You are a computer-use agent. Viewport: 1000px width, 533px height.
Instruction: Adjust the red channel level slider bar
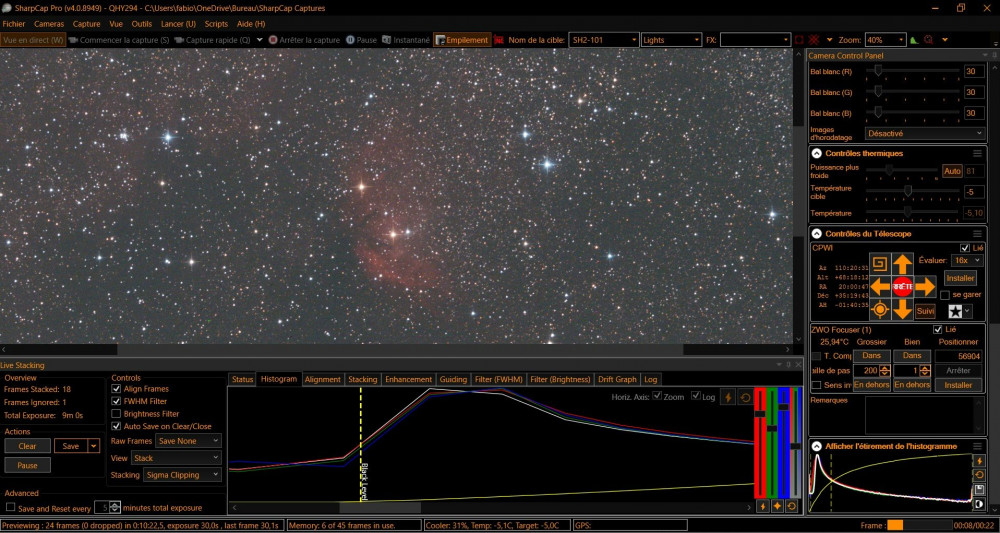pyautogui.click(x=760, y=442)
